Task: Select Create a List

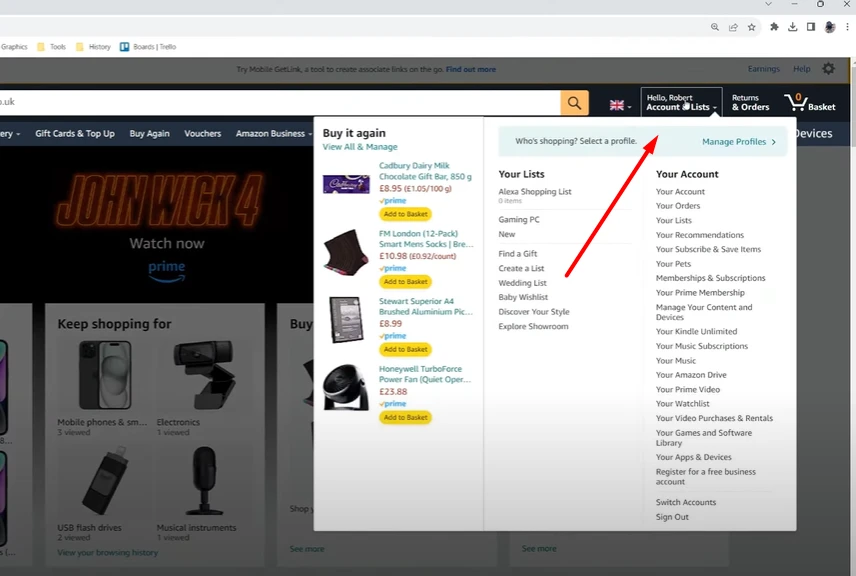Action: (521, 269)
